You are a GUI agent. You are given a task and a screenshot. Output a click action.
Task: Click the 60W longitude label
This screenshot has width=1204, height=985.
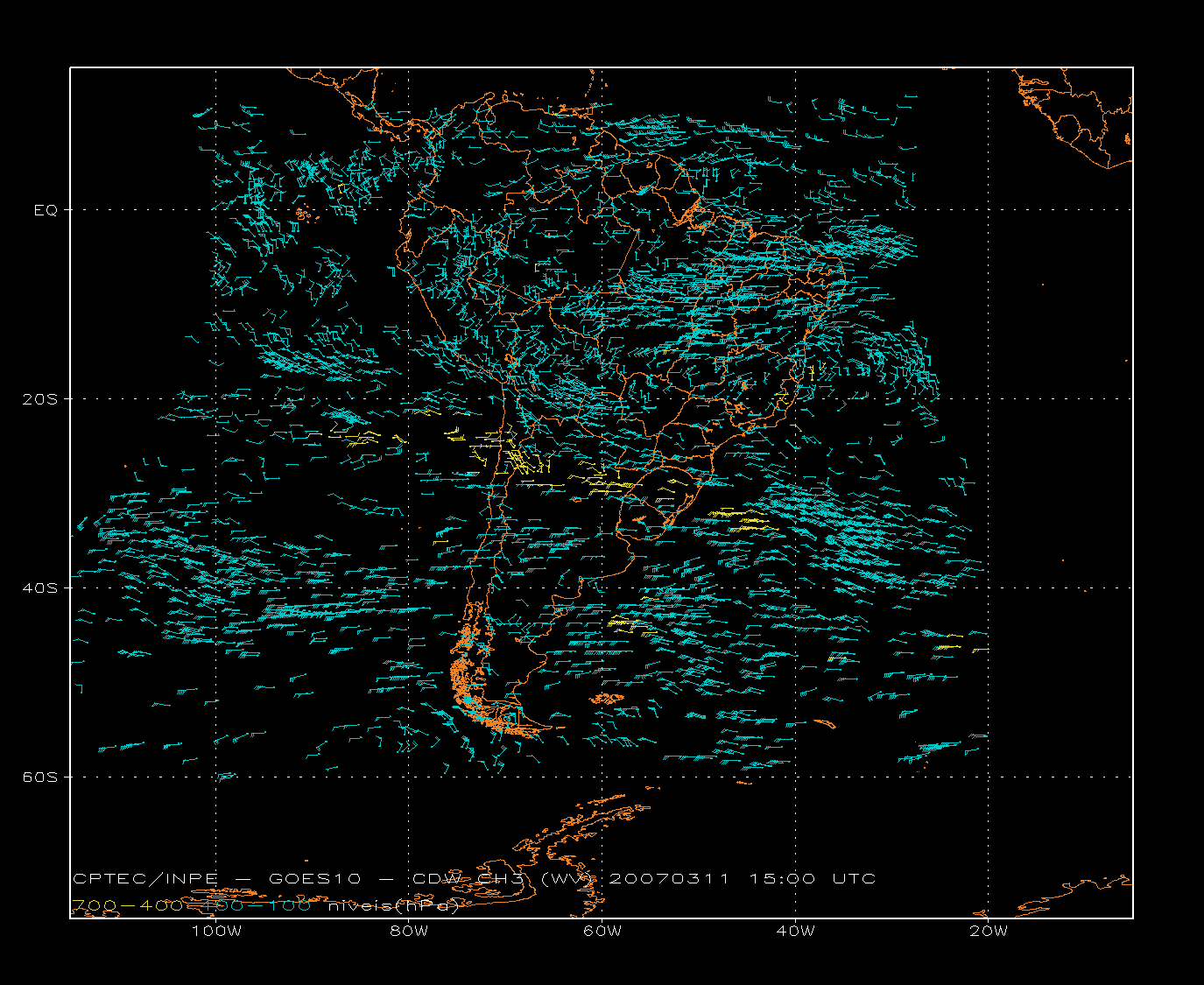coord(602,931)
